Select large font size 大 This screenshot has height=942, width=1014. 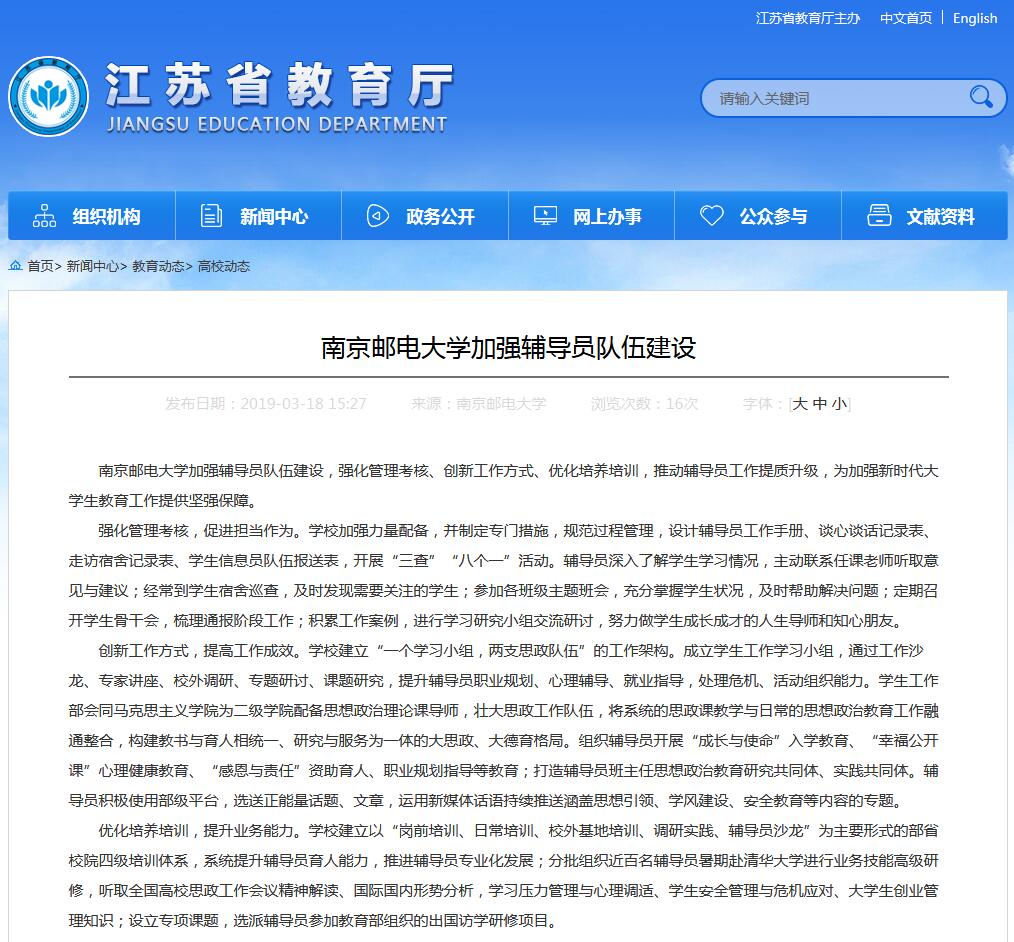coord(799,404)
